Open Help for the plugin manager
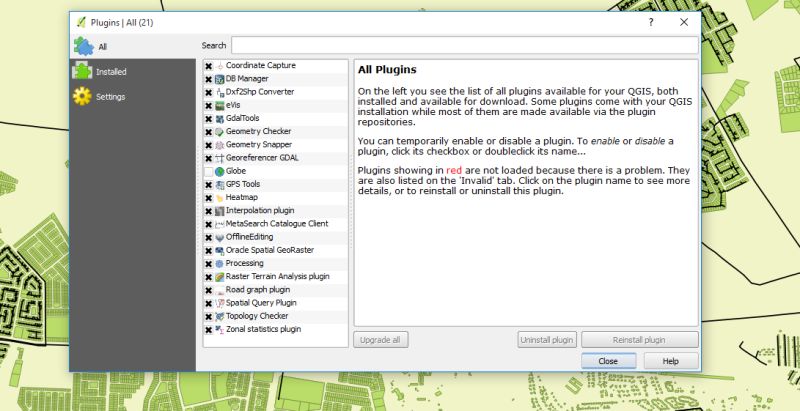This screenshot has width=800, height=411. tap(671, 361)
